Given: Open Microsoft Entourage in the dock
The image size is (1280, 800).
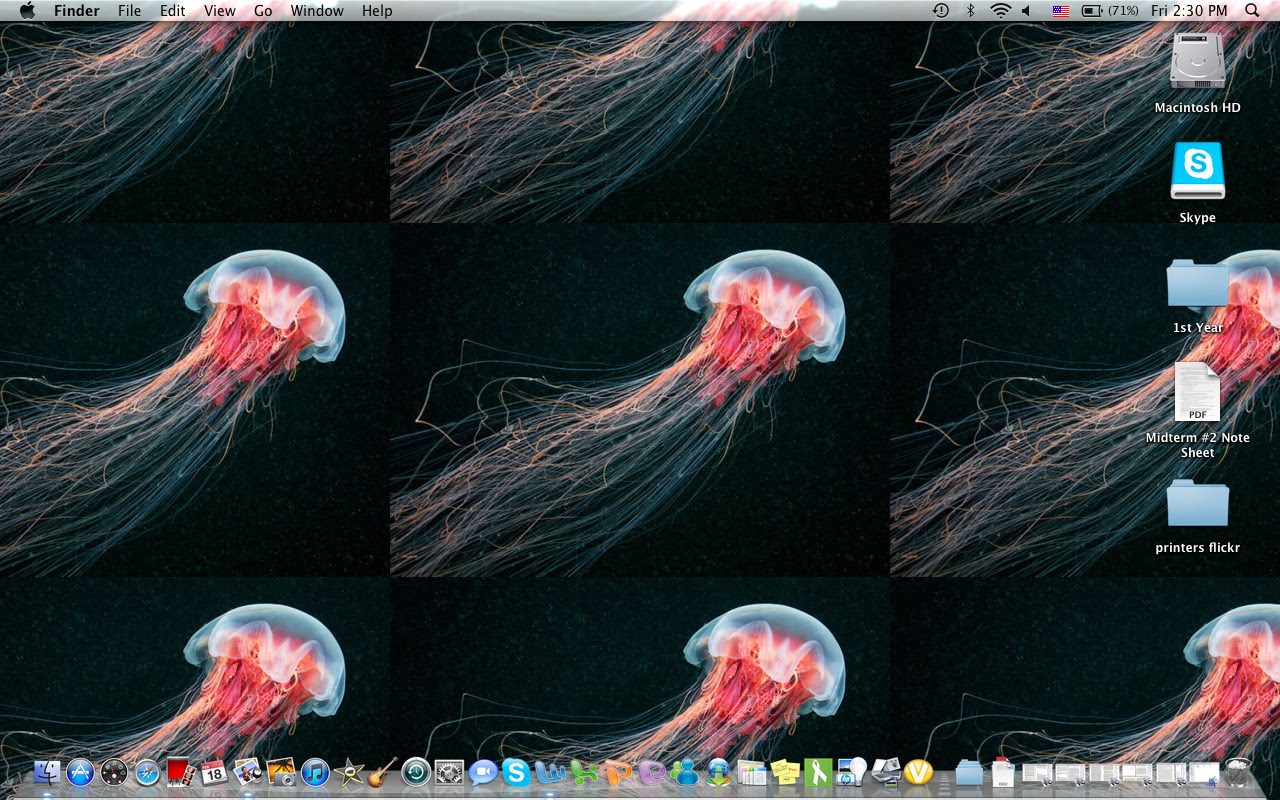Looking at the screenshot, I should tap(651, 772).
